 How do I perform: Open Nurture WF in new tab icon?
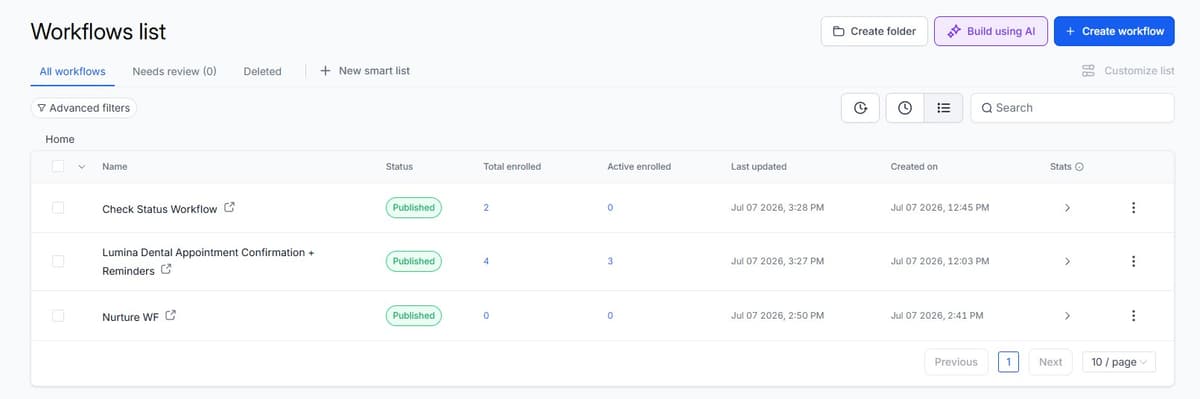tap(170, 316)
